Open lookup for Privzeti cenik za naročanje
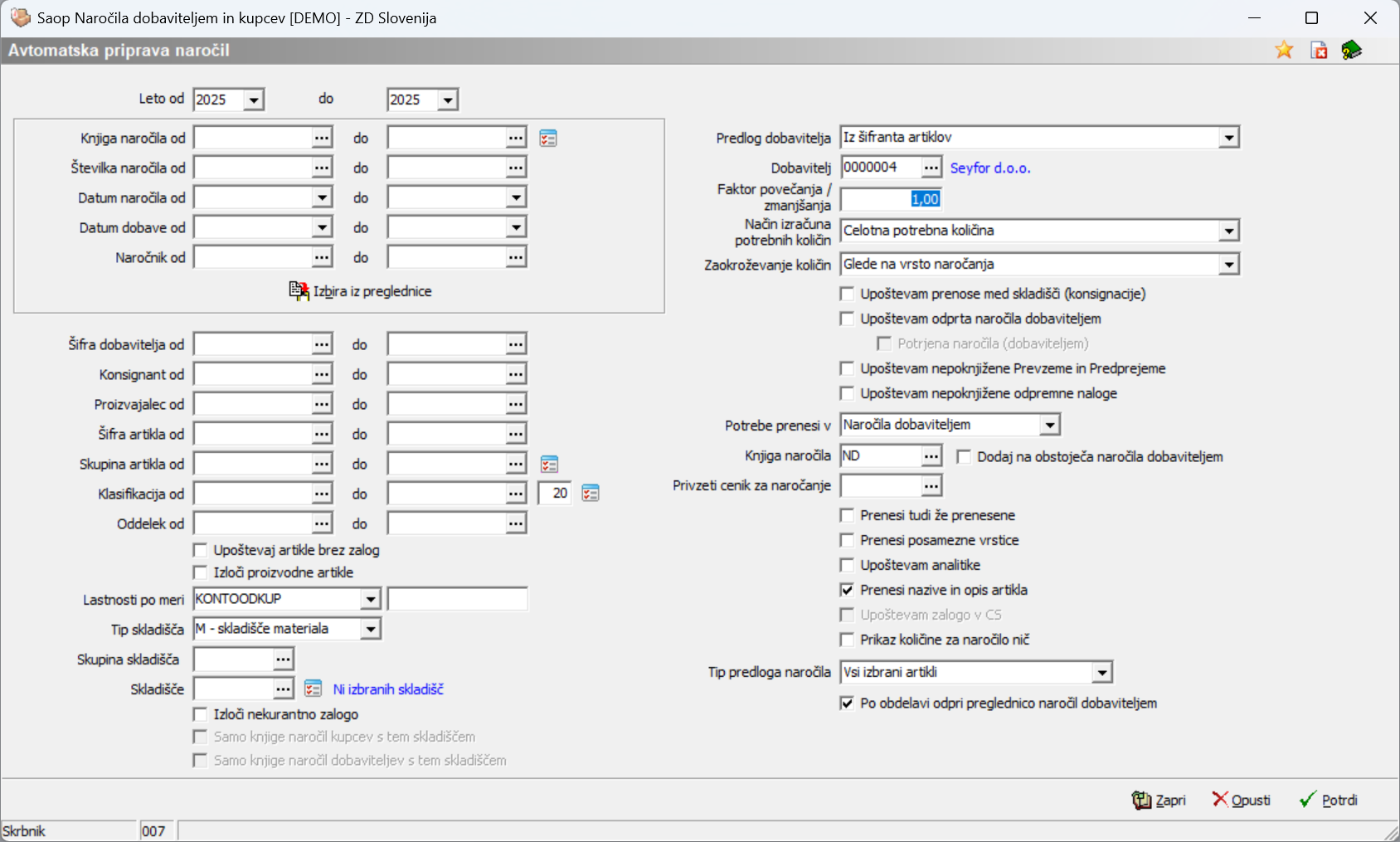This screenshot has height=842, width=1400. 931,485
